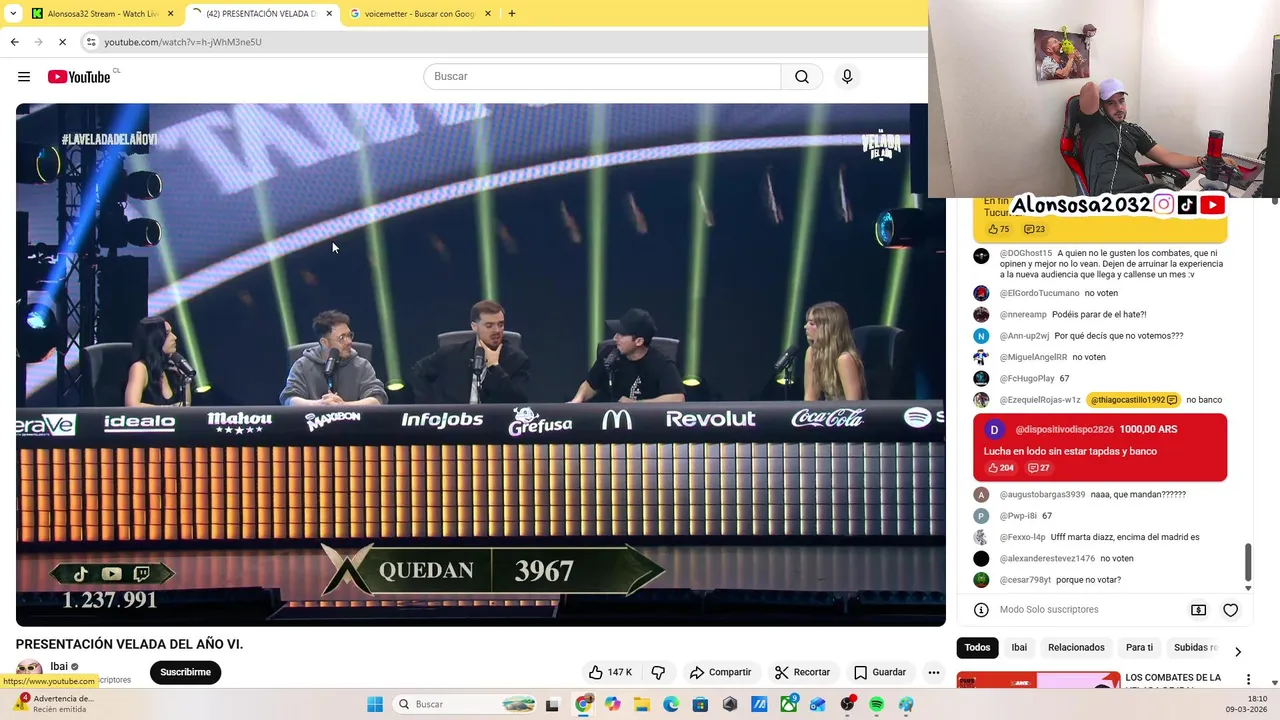Open Microsoft Edge from the taskbar
The height and width of the screenshot is (720, 1280).
671,704
